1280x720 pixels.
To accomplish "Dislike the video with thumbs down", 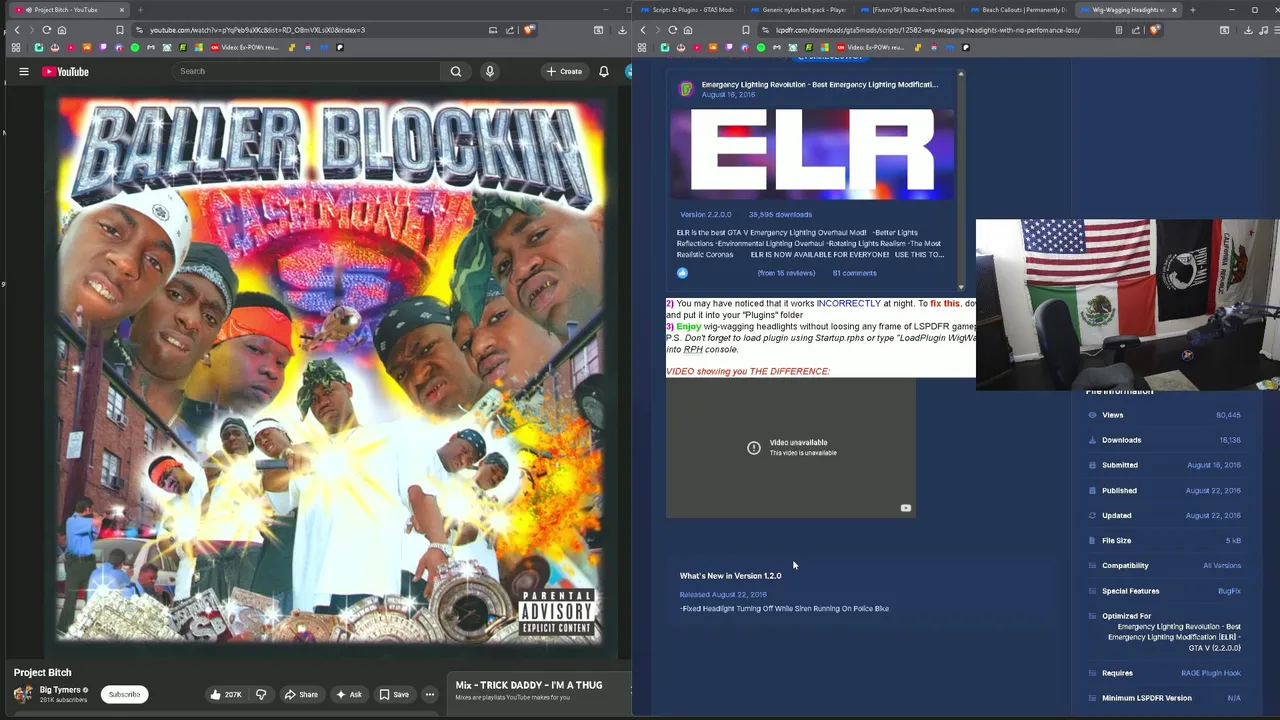I will click(261, 694).
